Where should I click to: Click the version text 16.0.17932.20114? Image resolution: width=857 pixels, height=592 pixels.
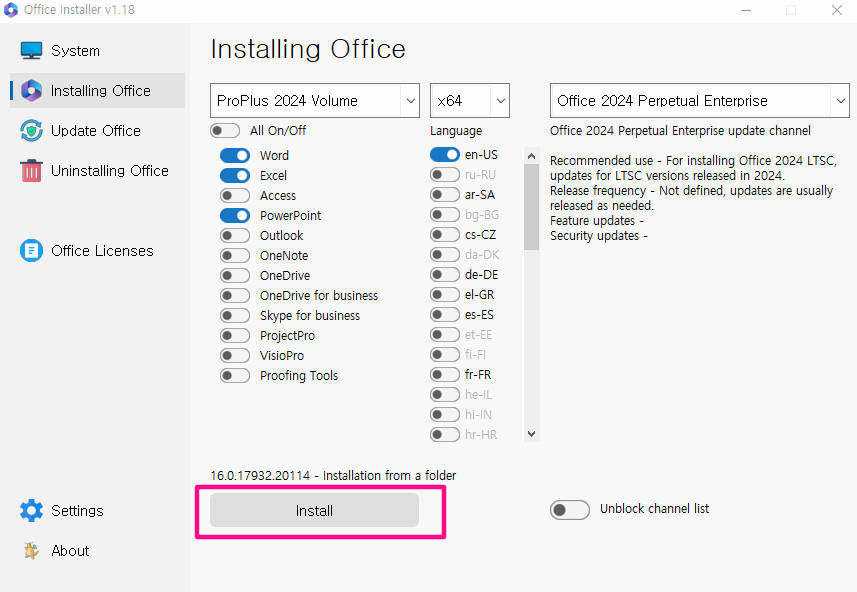pyautogui.click(x=260, y=476)
